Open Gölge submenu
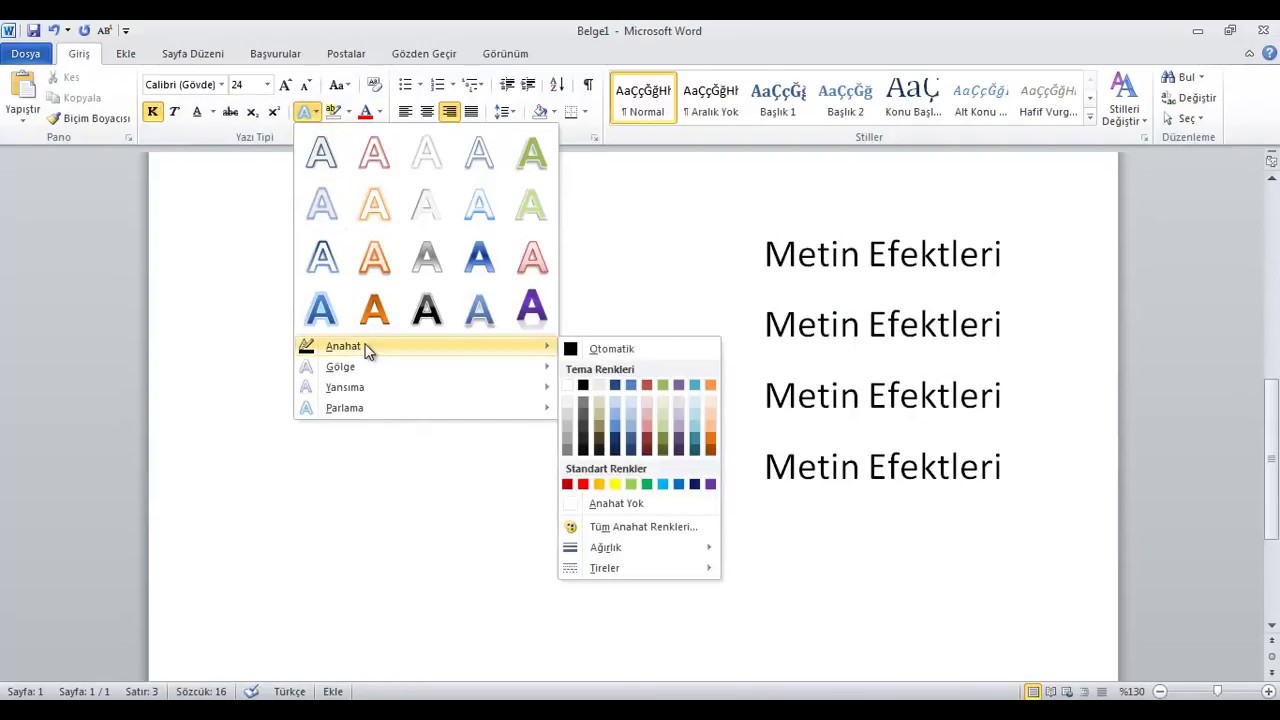Viewport: 1280px width, 720px height. tap(426, 367)
